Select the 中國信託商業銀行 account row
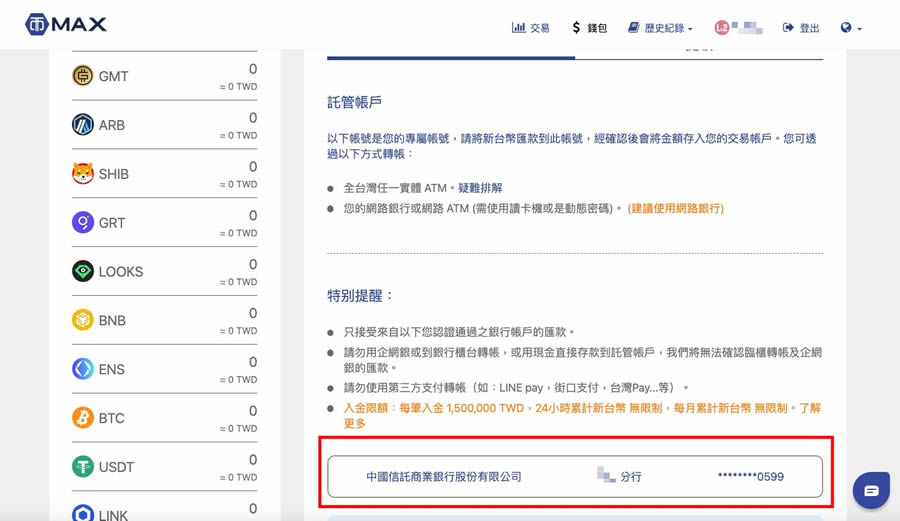The image size is (900, 521). [575, 477]
